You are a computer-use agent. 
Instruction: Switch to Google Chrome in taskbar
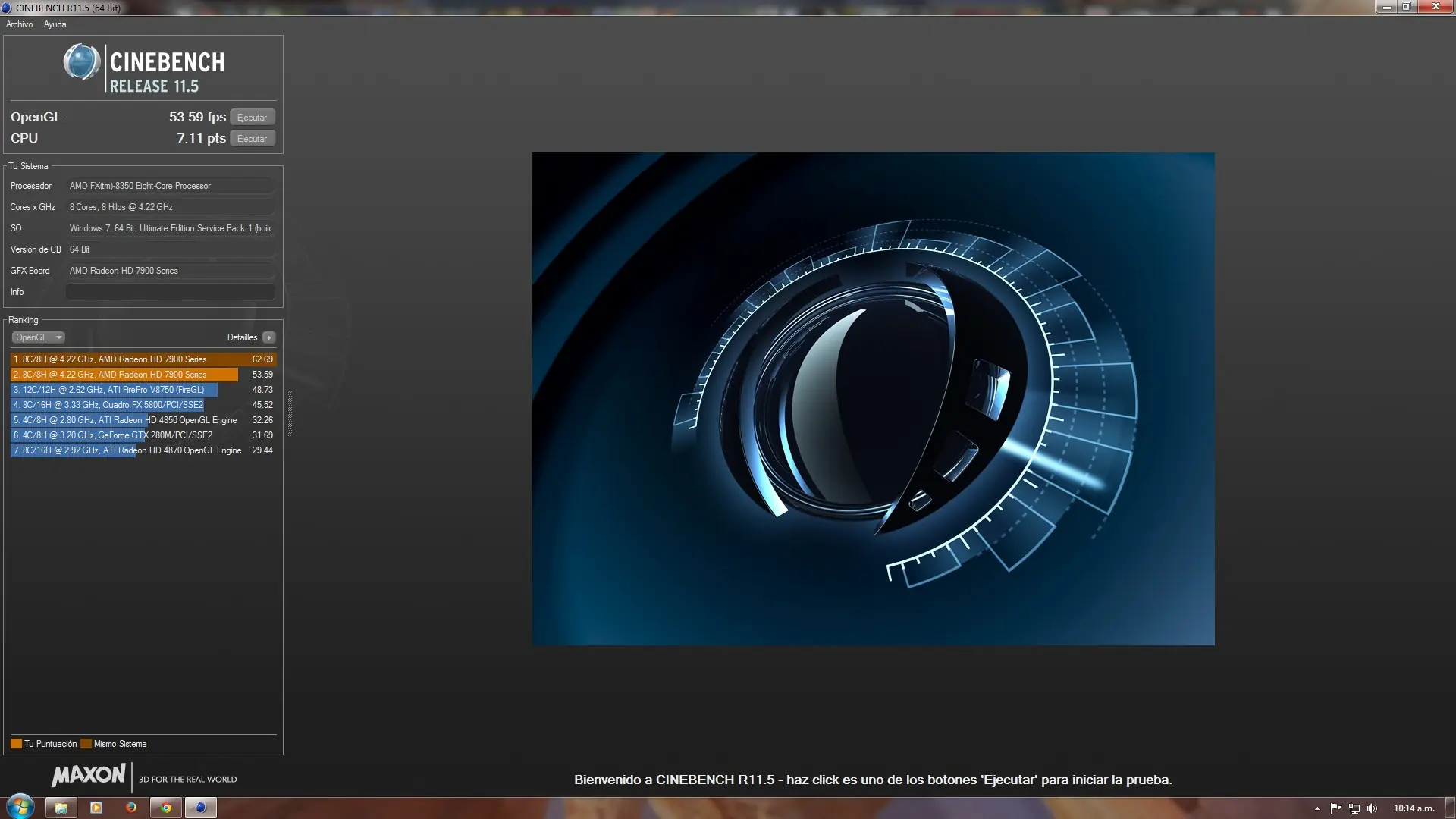(x=166, y=808)
